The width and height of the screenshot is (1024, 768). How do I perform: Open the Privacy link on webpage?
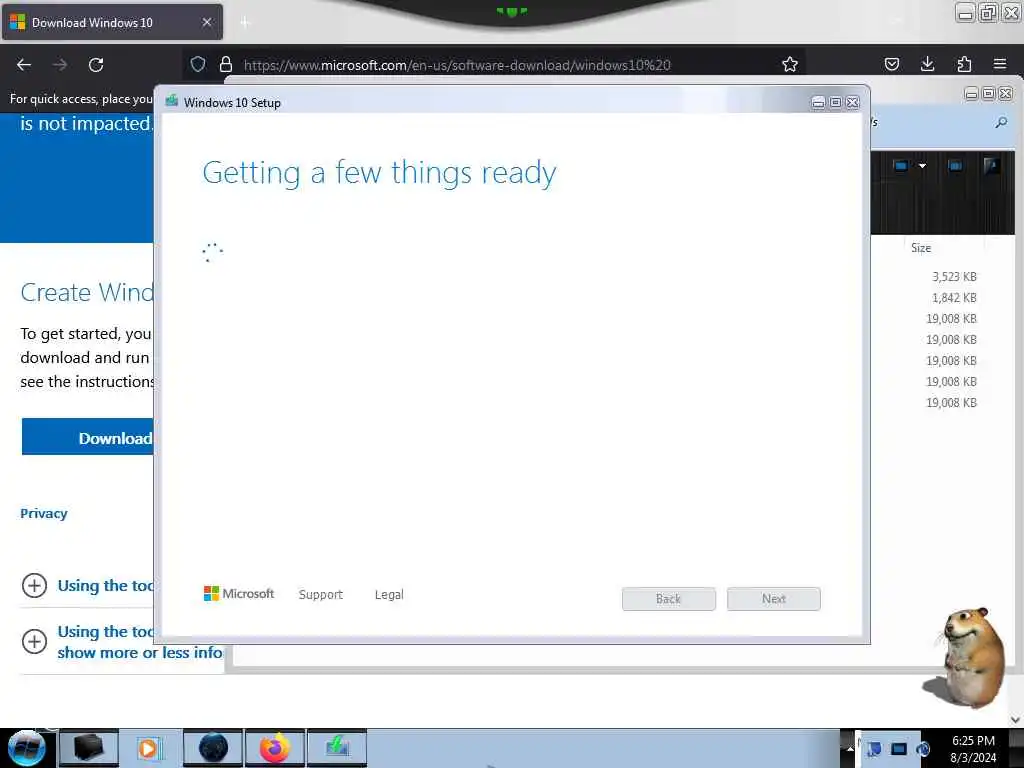[x=44, y=513]
